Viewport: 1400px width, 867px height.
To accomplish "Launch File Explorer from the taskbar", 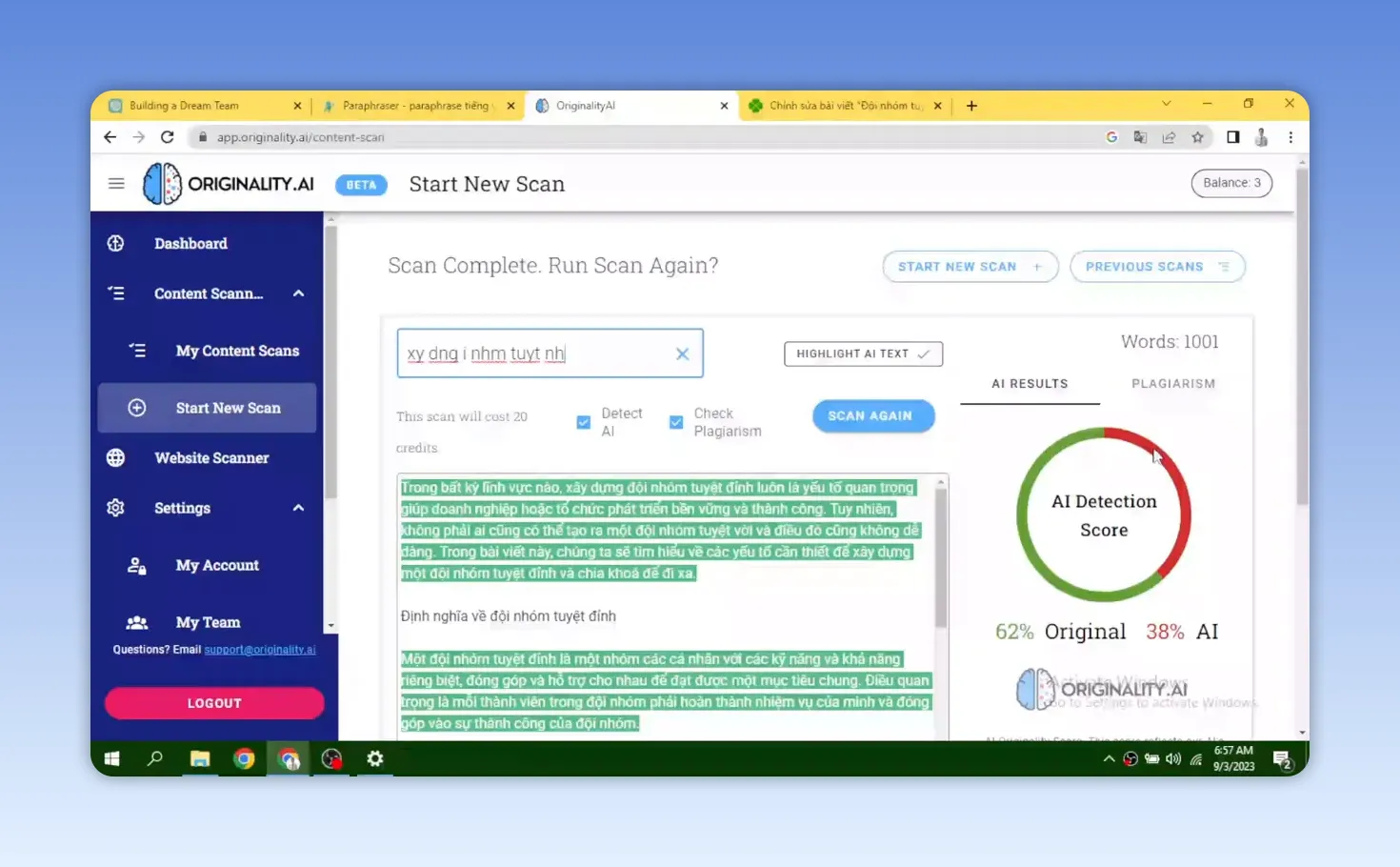I will tap(200, 758).
